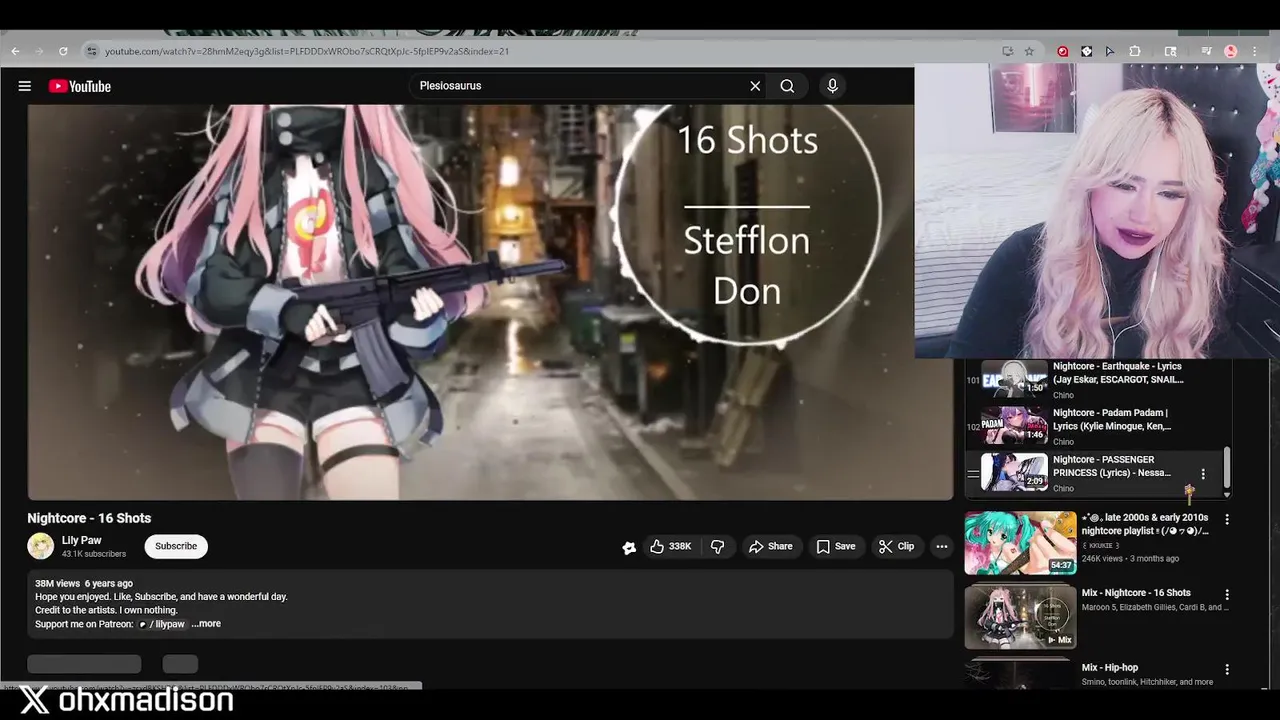This screenshot has height=720, width=1280.
Task: Go to the YouTube home logo
Action: coord(80,86)
